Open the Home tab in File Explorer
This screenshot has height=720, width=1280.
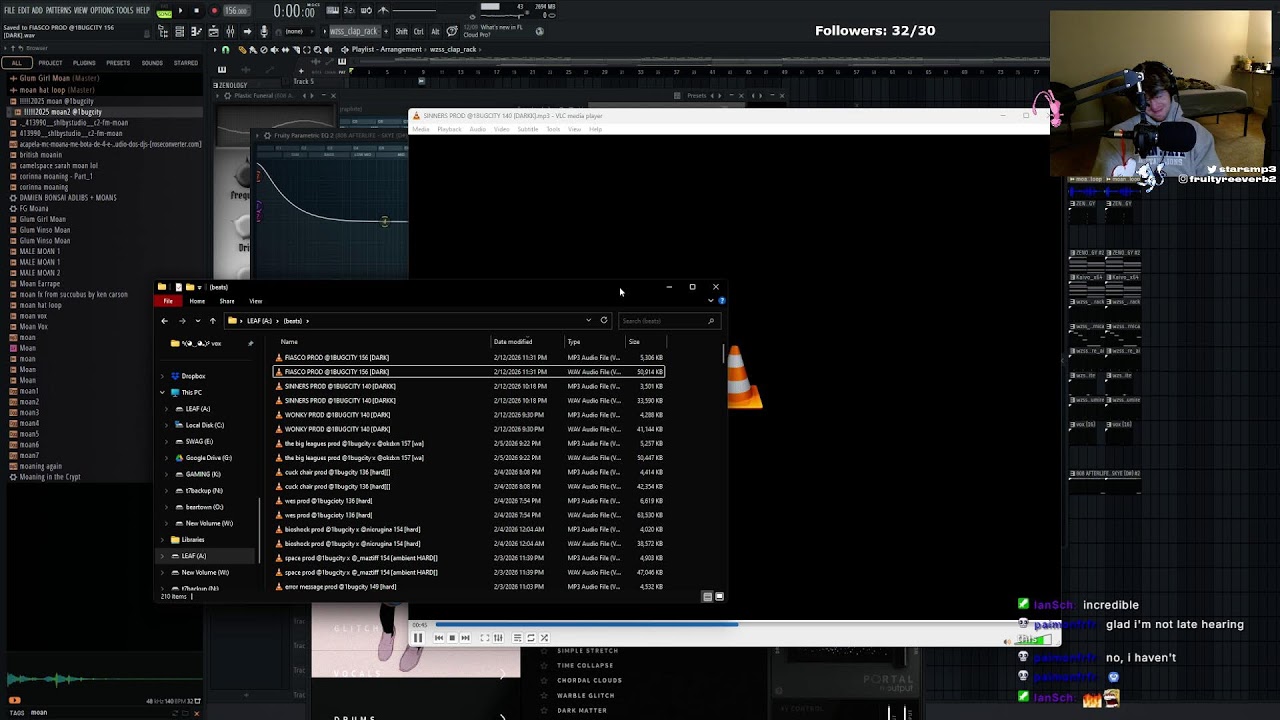point(197,301)
